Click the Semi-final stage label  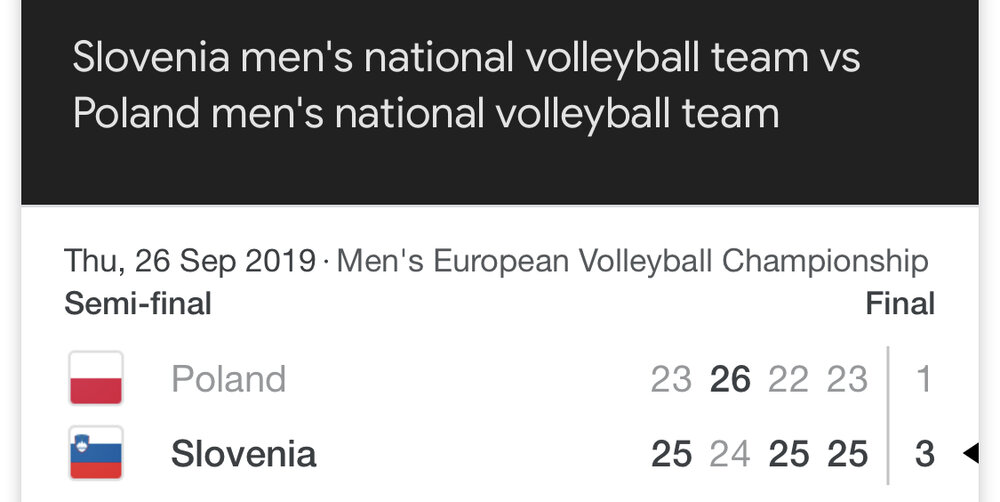tap(138, 304)
